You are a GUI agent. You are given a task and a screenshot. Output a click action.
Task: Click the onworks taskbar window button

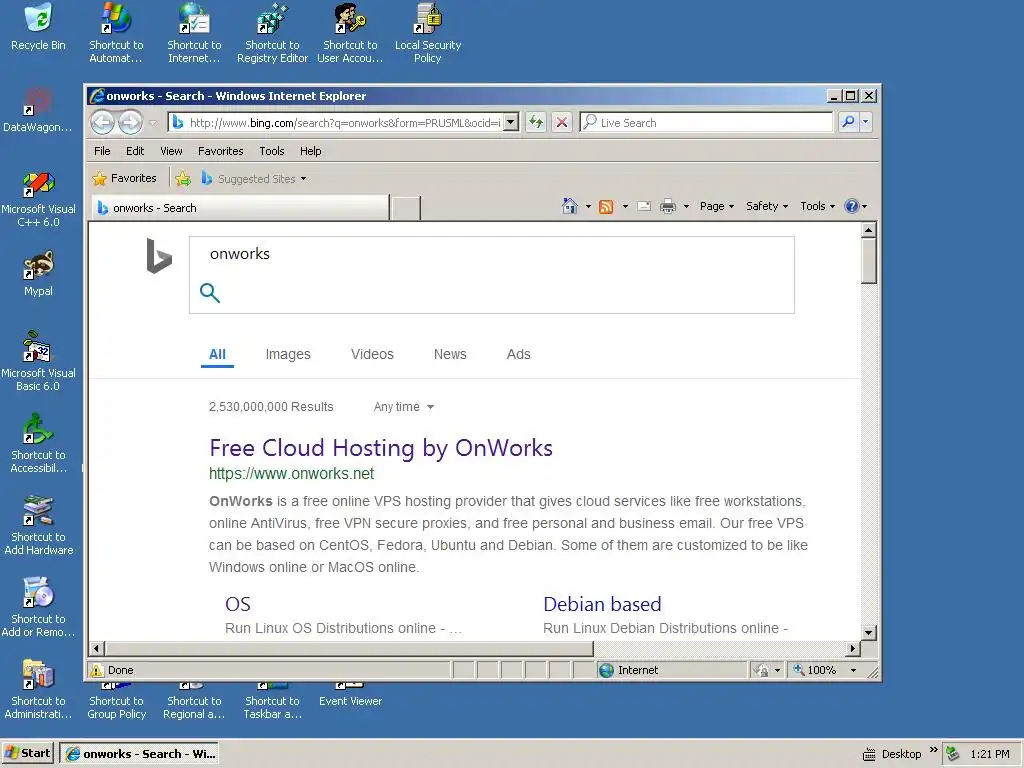click(x=139, y=754)
